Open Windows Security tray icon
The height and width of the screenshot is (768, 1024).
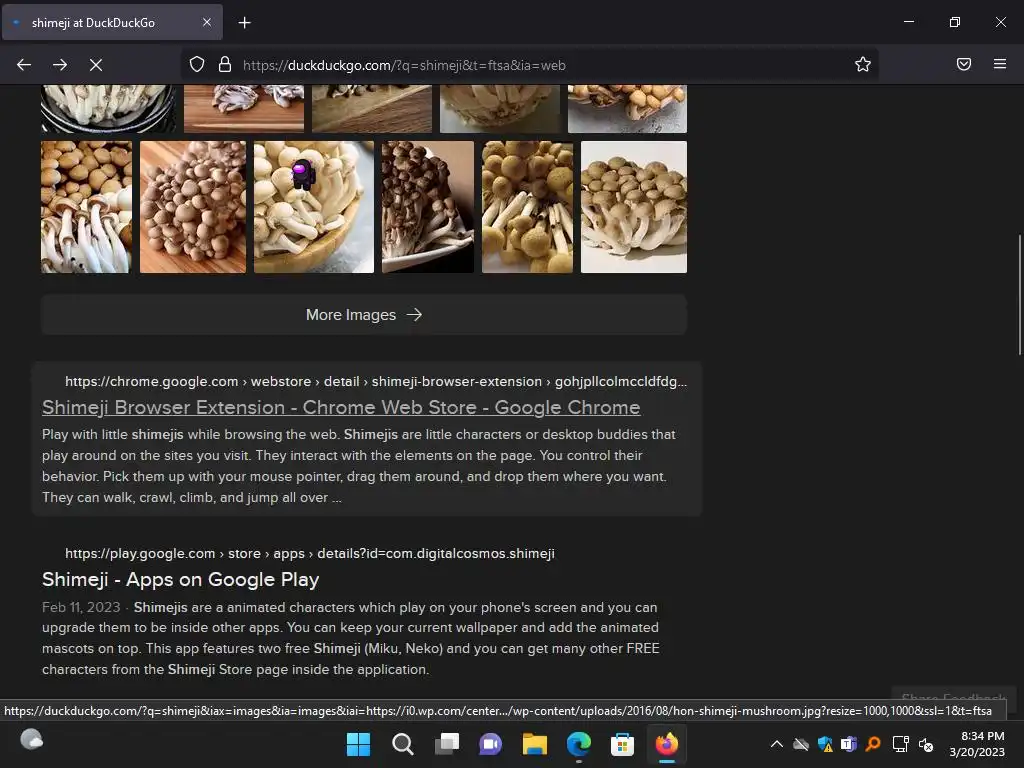[825, 744]
